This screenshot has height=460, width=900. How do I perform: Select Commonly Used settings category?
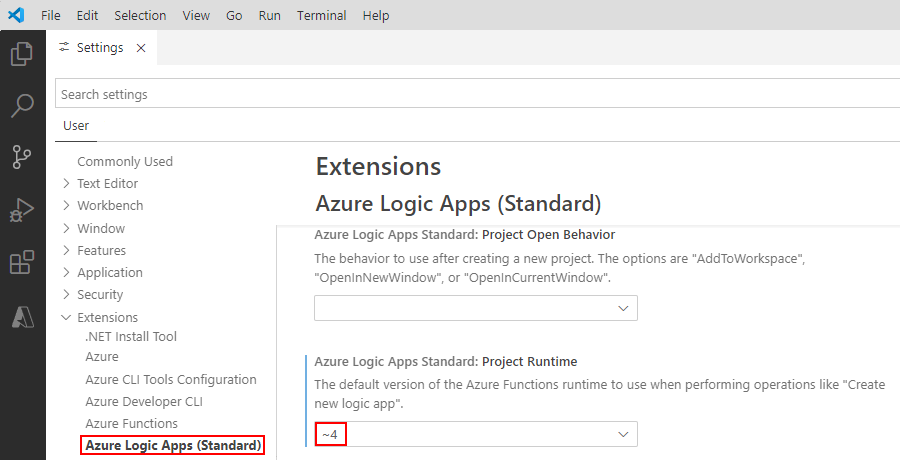pyautogui.click(x=125, y=161)
